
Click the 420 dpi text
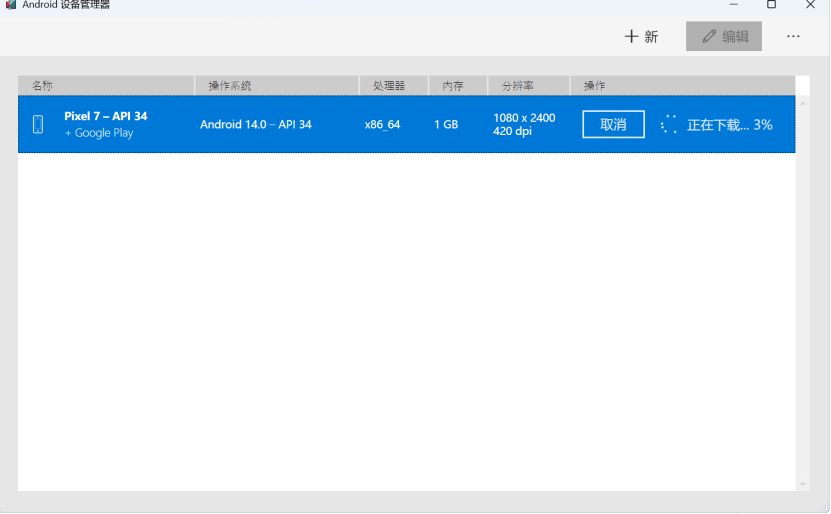coord(512,131)
